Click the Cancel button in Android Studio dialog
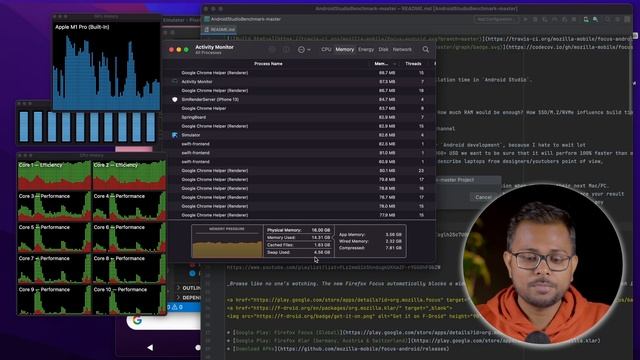This screenshot has width=640, height=360. [x=483, y=197]
